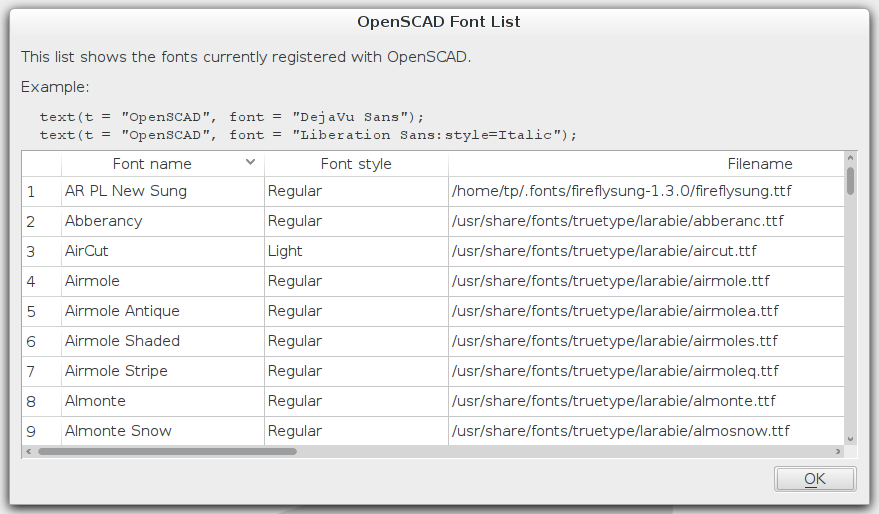Click the aircut.ttf filename cell

646,252
